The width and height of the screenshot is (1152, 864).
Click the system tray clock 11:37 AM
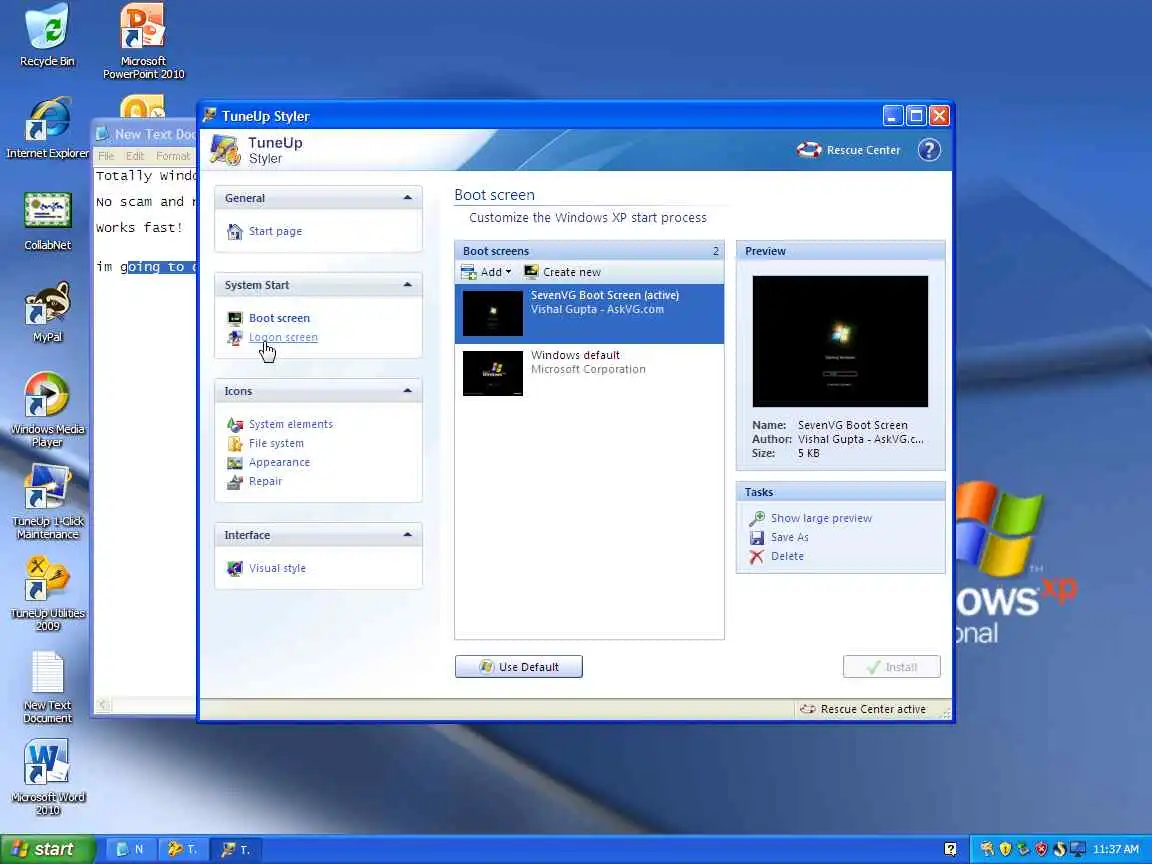1115,849
